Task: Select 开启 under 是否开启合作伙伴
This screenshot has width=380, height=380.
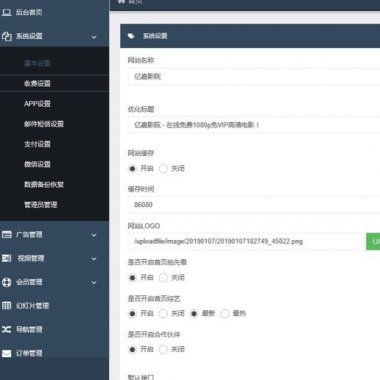Action: pyautogui.click(x=132, y=349)
